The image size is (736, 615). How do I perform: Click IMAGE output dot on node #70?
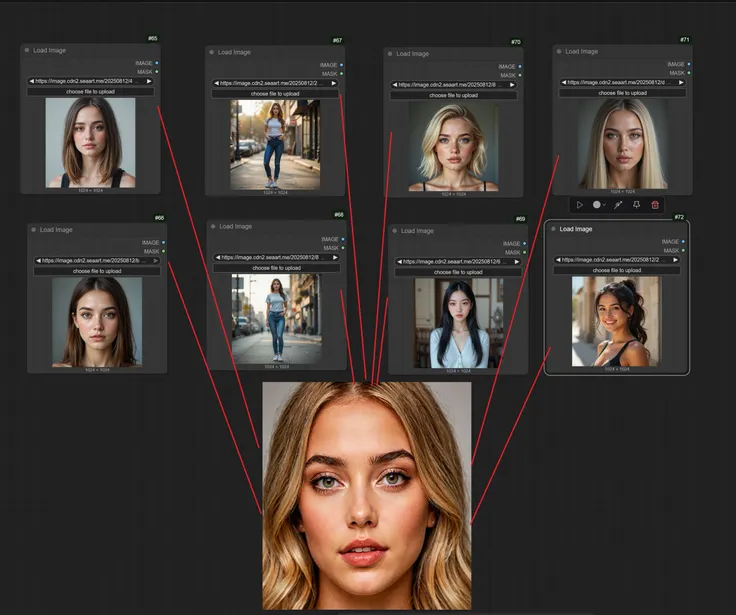click(520, 66)
